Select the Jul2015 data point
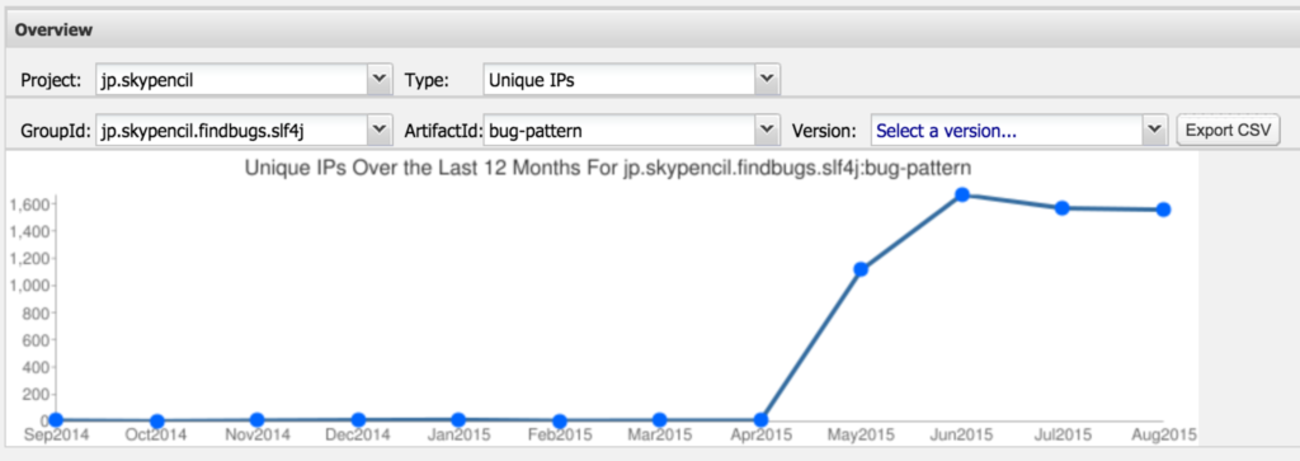This screenshot has height=461, width=1300. click(x=1062, y=208)
